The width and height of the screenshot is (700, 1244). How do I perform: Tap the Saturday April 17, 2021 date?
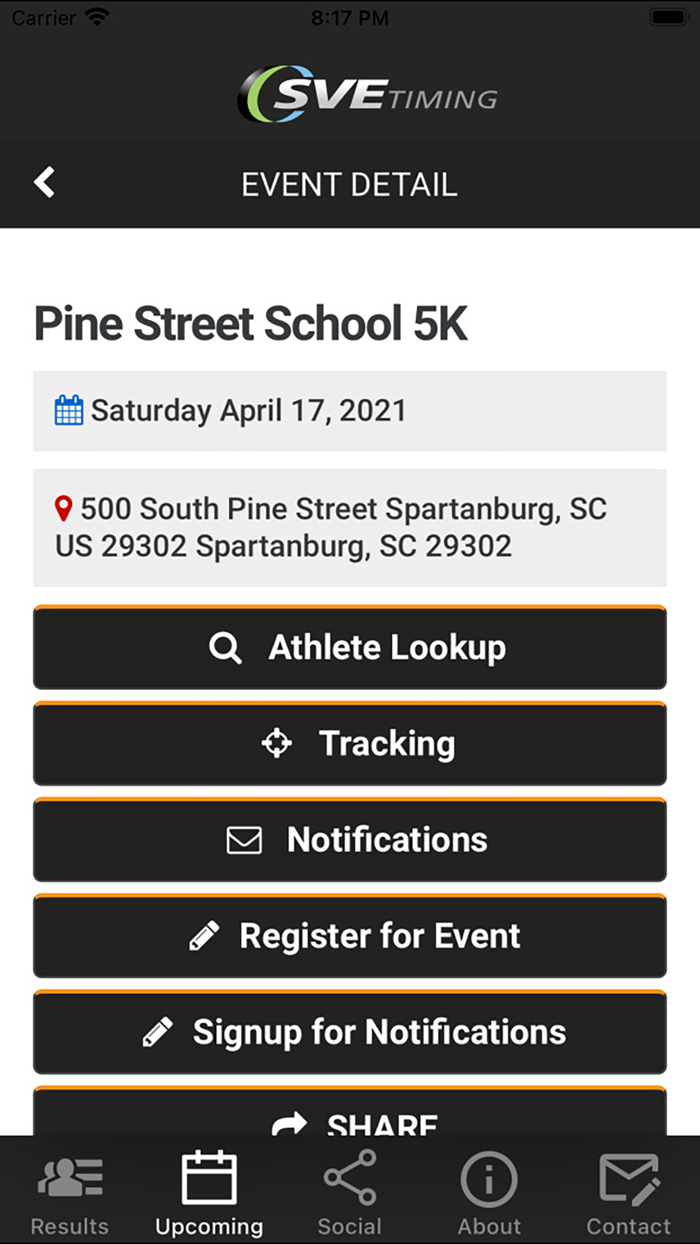248,411
